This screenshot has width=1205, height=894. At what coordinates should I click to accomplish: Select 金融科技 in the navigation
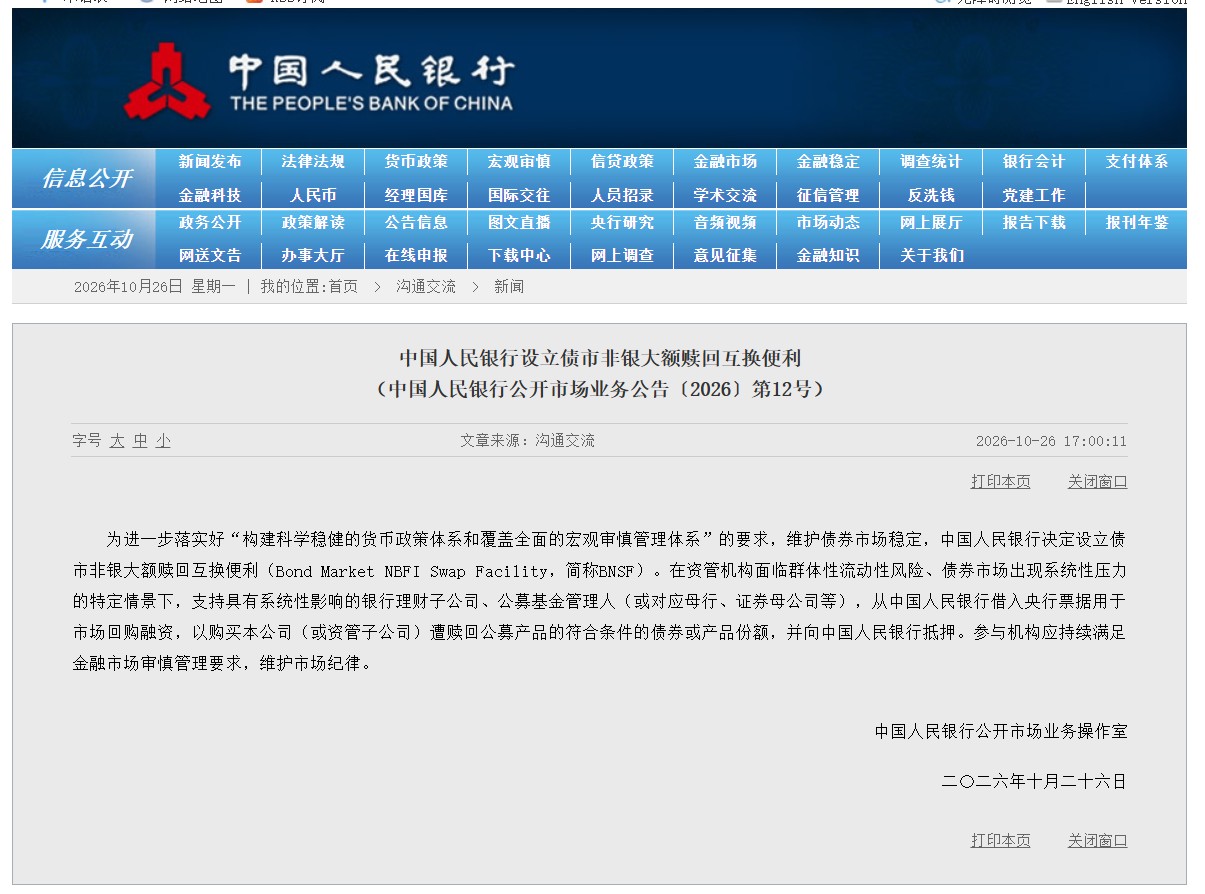[210, 195]
